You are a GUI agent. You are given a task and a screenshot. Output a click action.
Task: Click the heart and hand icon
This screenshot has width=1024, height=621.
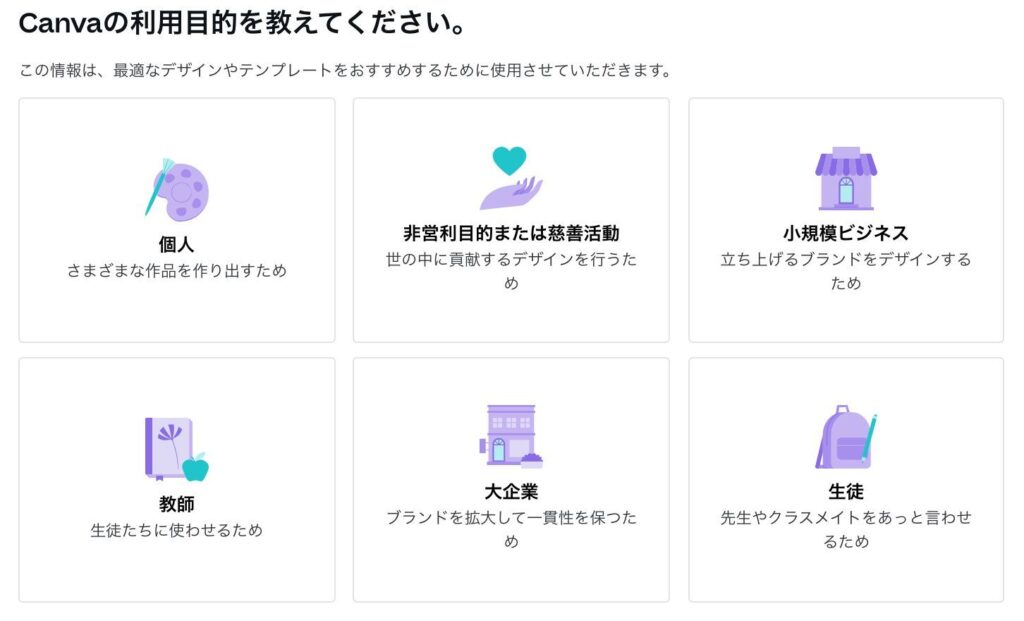click(x=511, y=178)
